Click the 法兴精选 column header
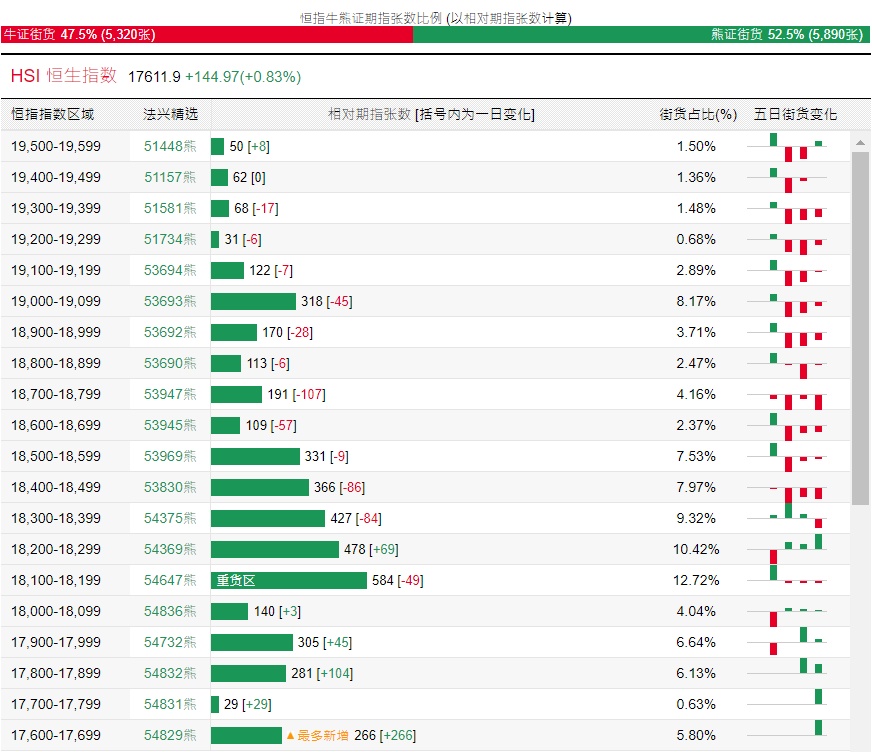Screen dimensions: 872x752 (171, 115)
